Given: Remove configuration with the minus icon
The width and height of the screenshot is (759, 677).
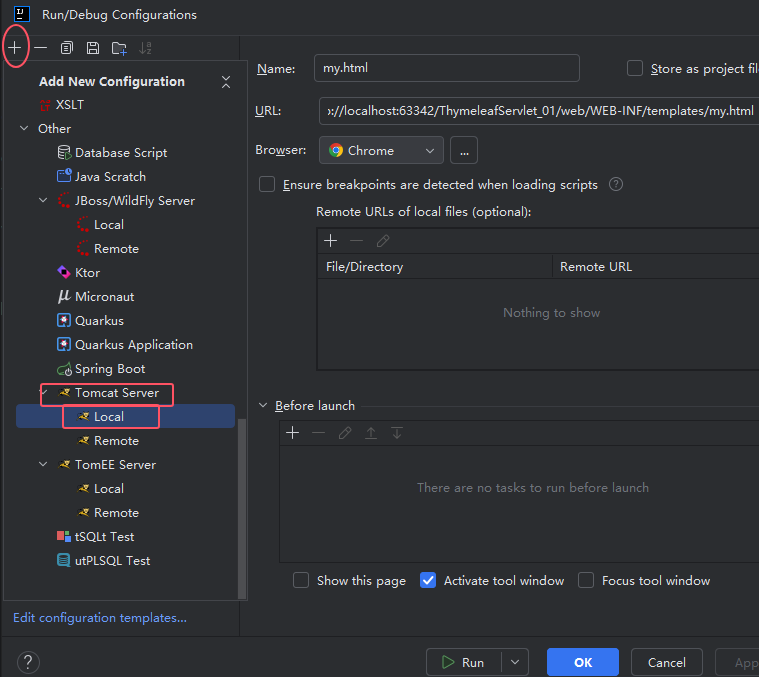Looking at the screenshot, I should [41, 48].
